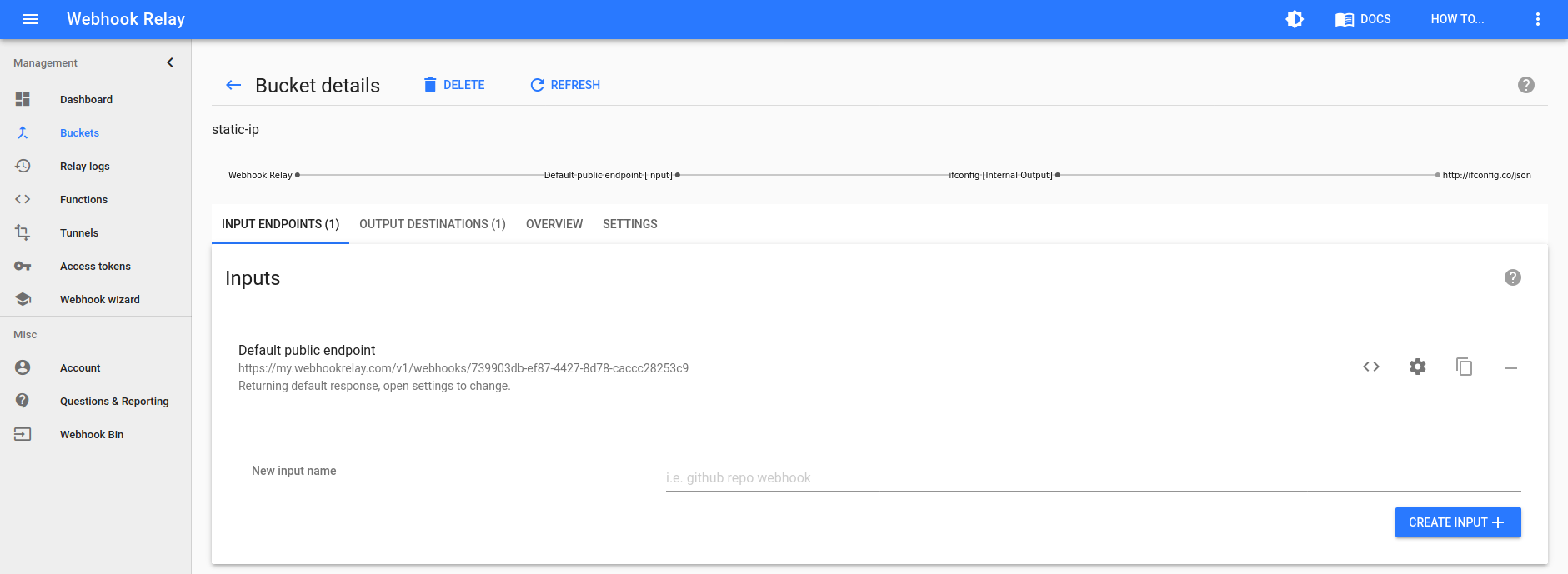The image size is (1568, 574).
Task: Focus the New input name field
Action: click(1094, 477)
